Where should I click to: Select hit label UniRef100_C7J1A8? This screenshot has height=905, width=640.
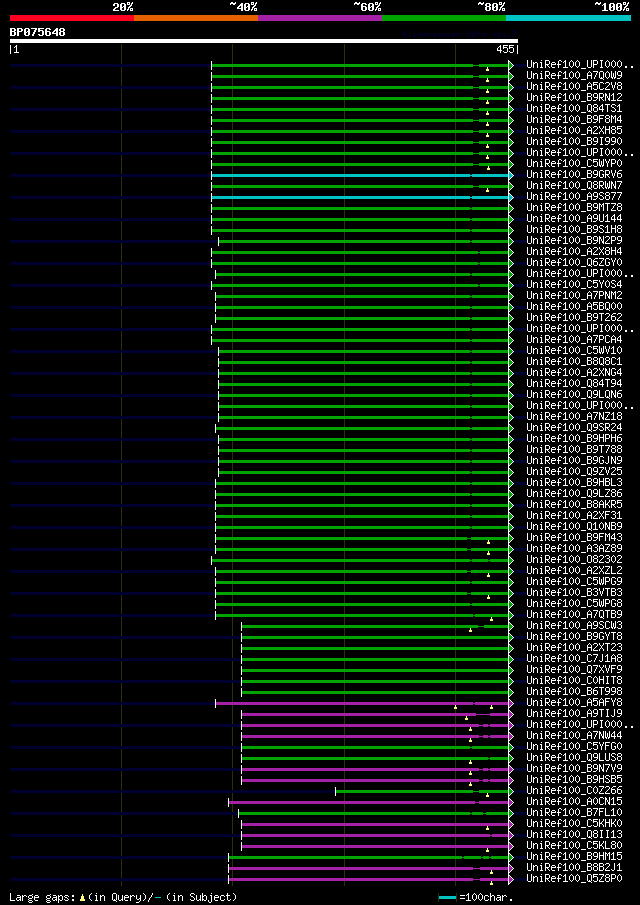[574, 660]
